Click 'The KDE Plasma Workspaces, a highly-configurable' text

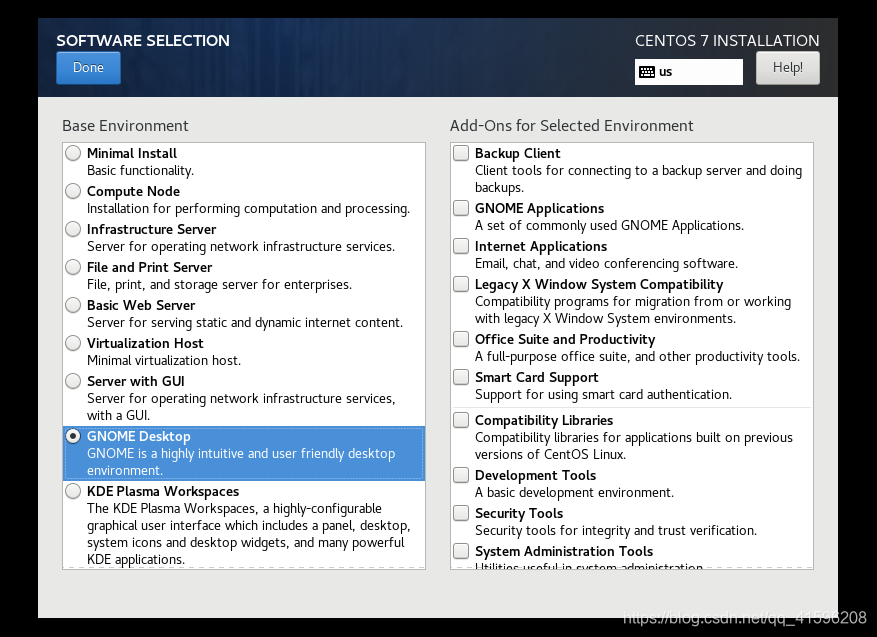tap(248, 534)
